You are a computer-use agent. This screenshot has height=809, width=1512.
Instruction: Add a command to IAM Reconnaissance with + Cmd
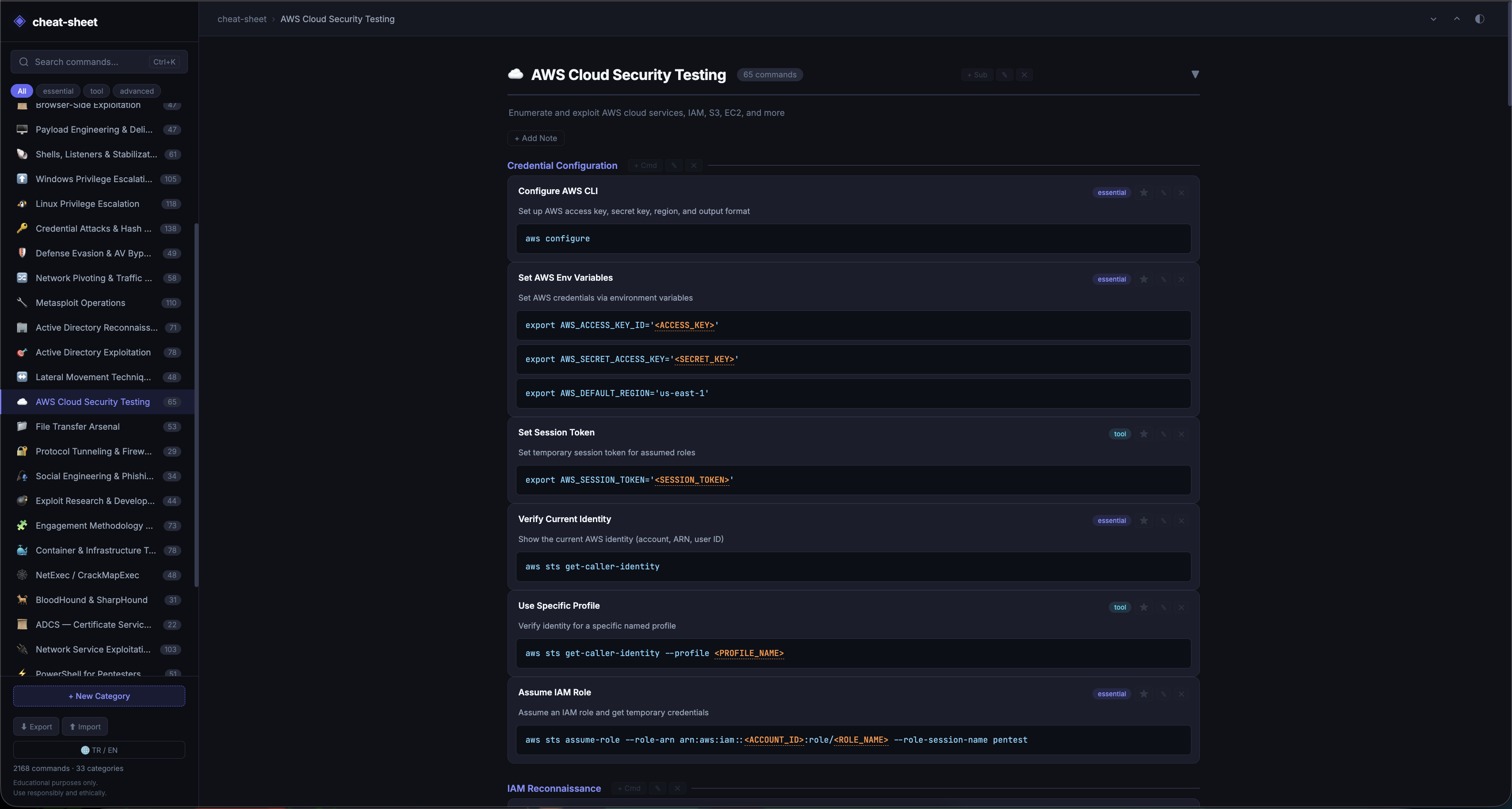629,789
